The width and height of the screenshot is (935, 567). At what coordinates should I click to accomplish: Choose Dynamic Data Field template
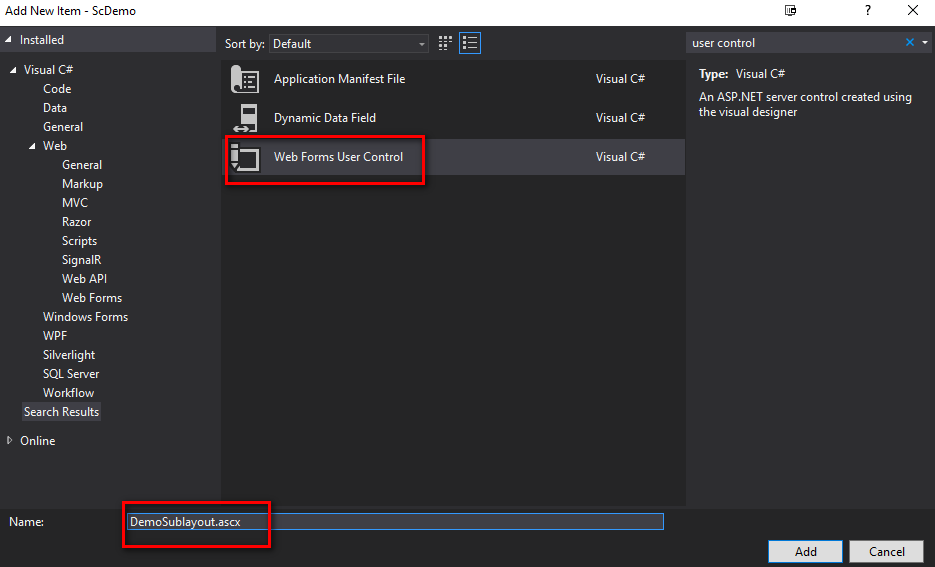453,118
